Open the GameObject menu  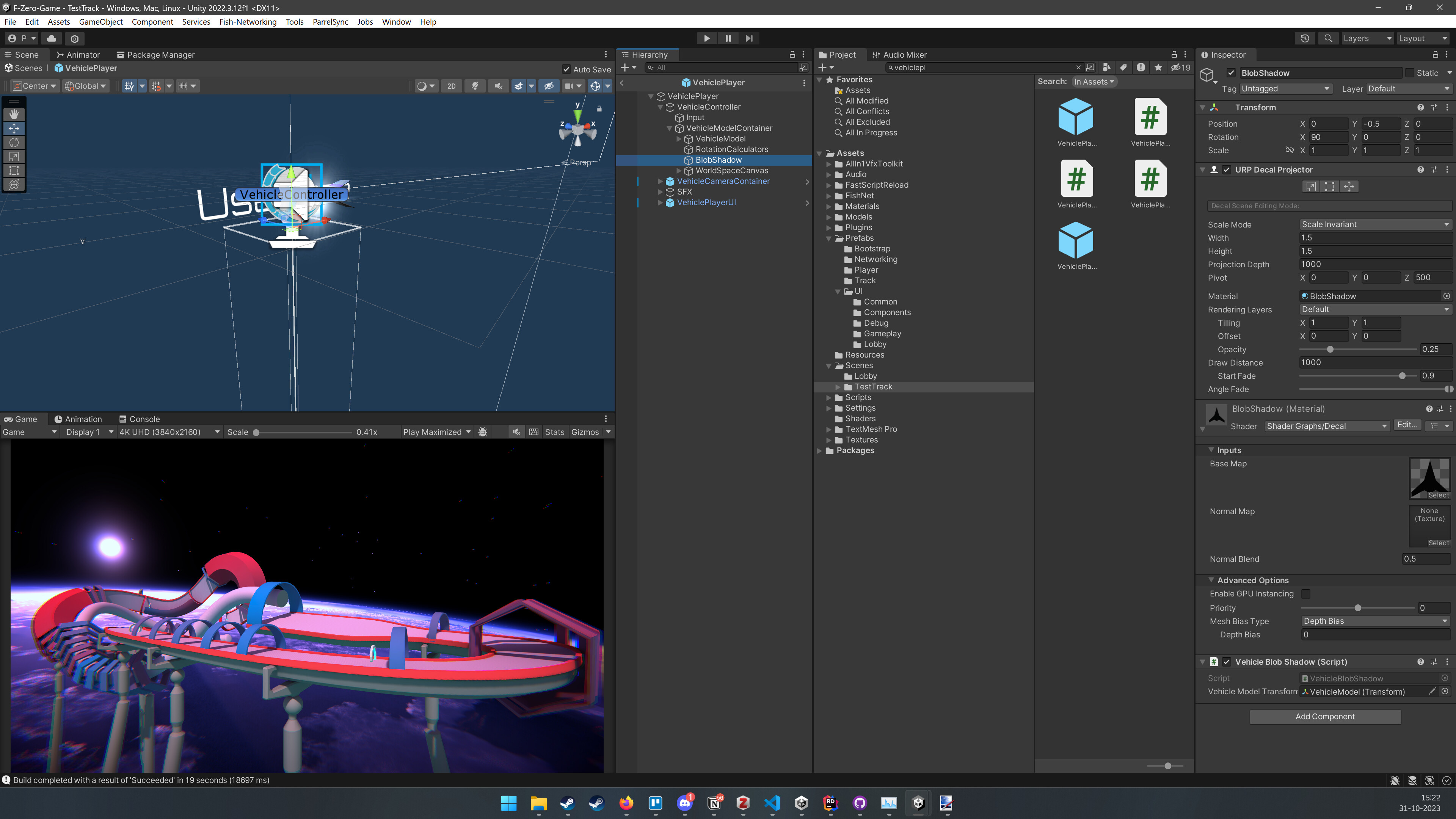click(100, 22)
